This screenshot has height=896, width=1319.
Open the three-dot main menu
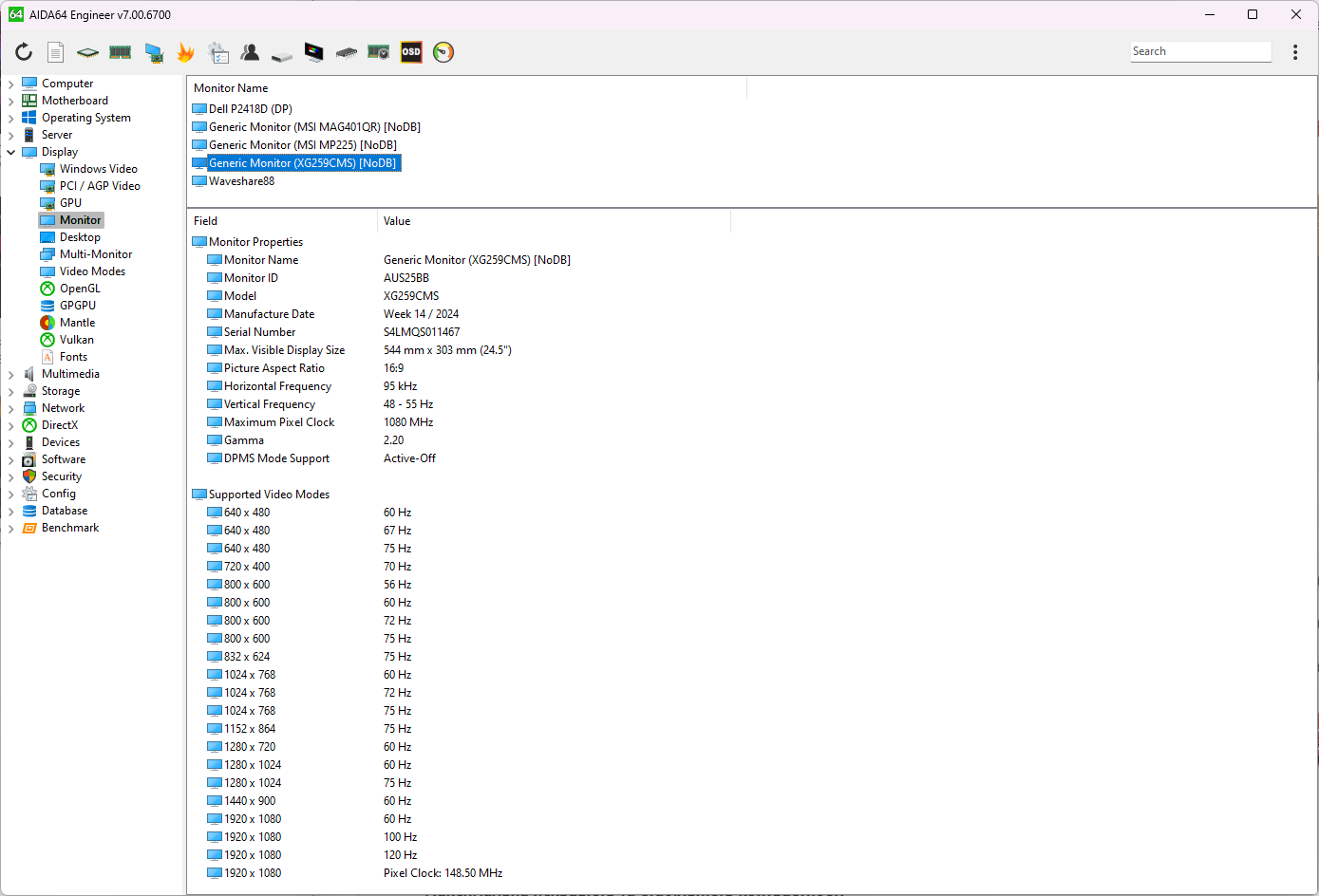coord(1295,52)
